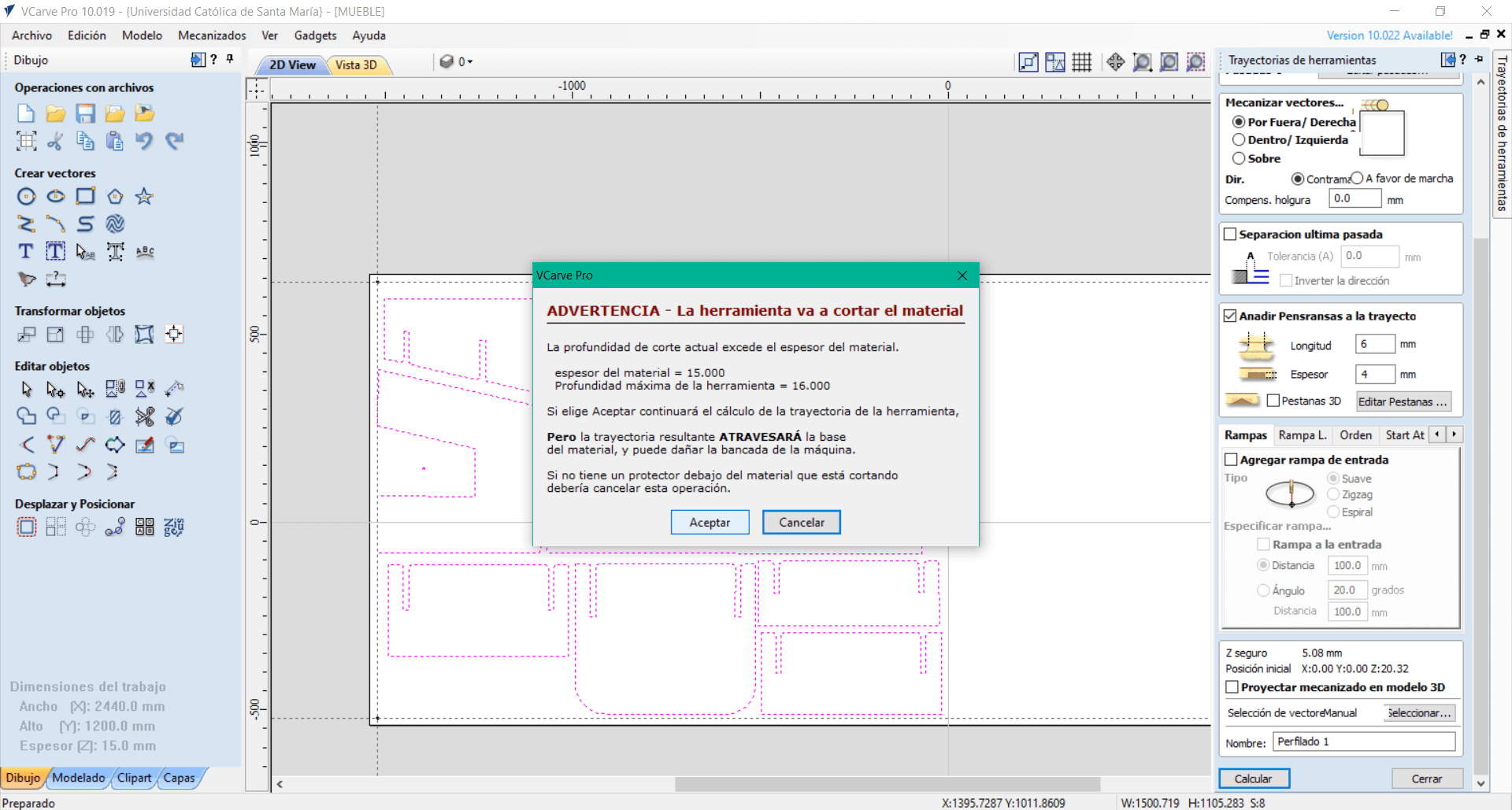Click the Seleccionar... button for vector selection
Viewport: 1512px width, 810px height.
[1420, 713]
